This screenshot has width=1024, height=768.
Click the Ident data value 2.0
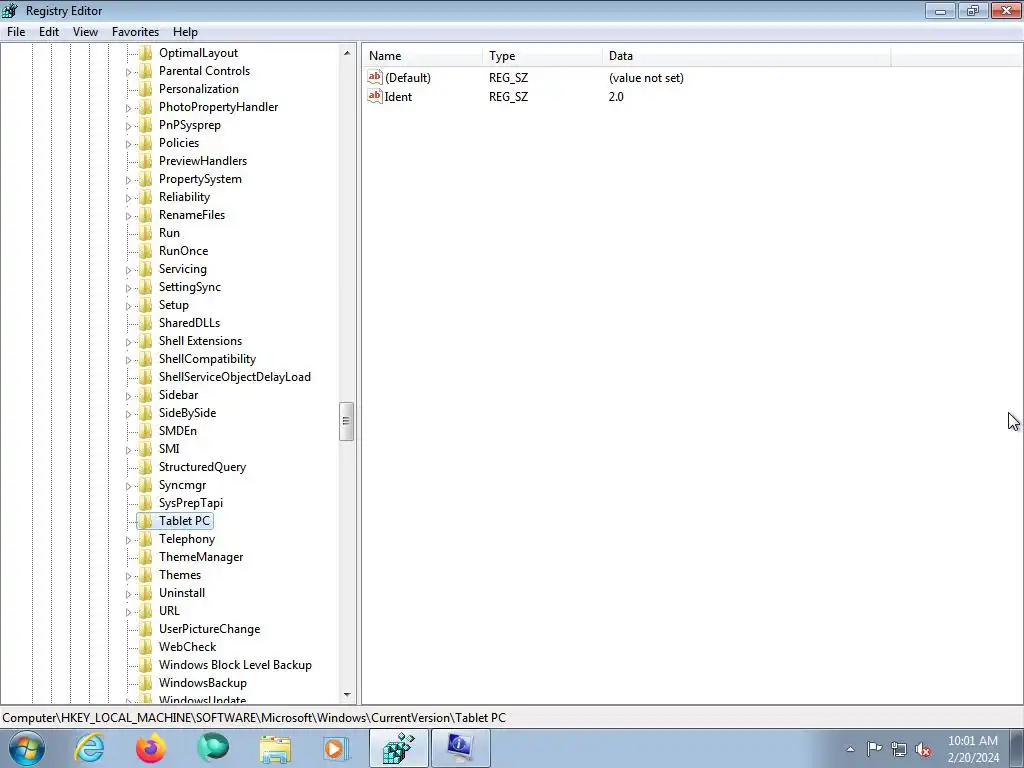click(616, 97)
